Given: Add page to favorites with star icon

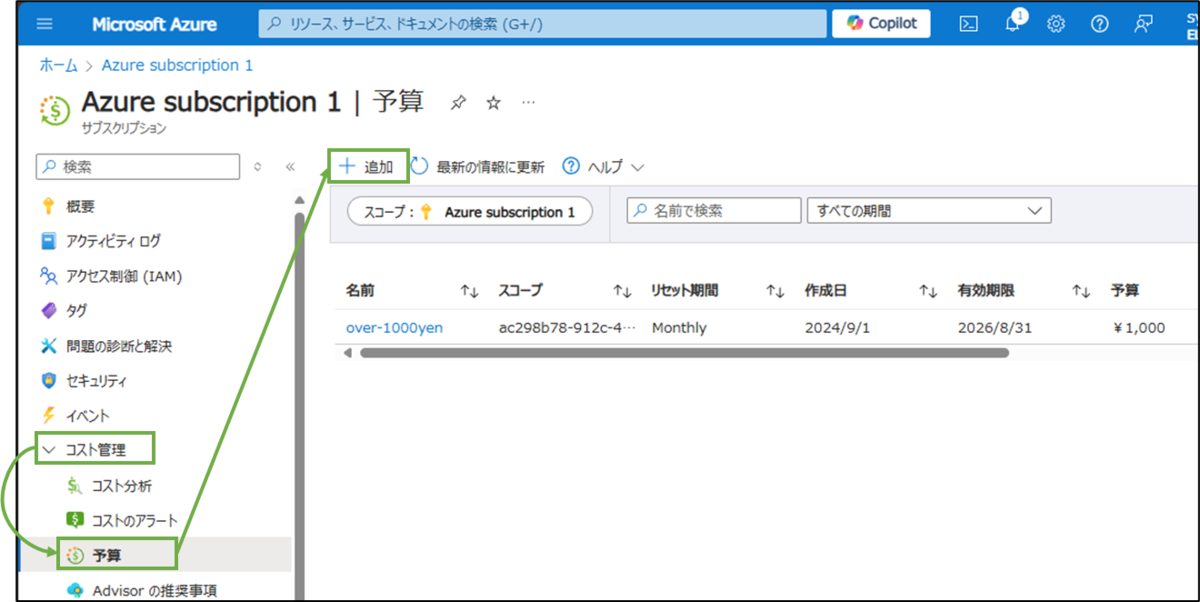Looking at the screenshot, I should [x=493, y=103].
